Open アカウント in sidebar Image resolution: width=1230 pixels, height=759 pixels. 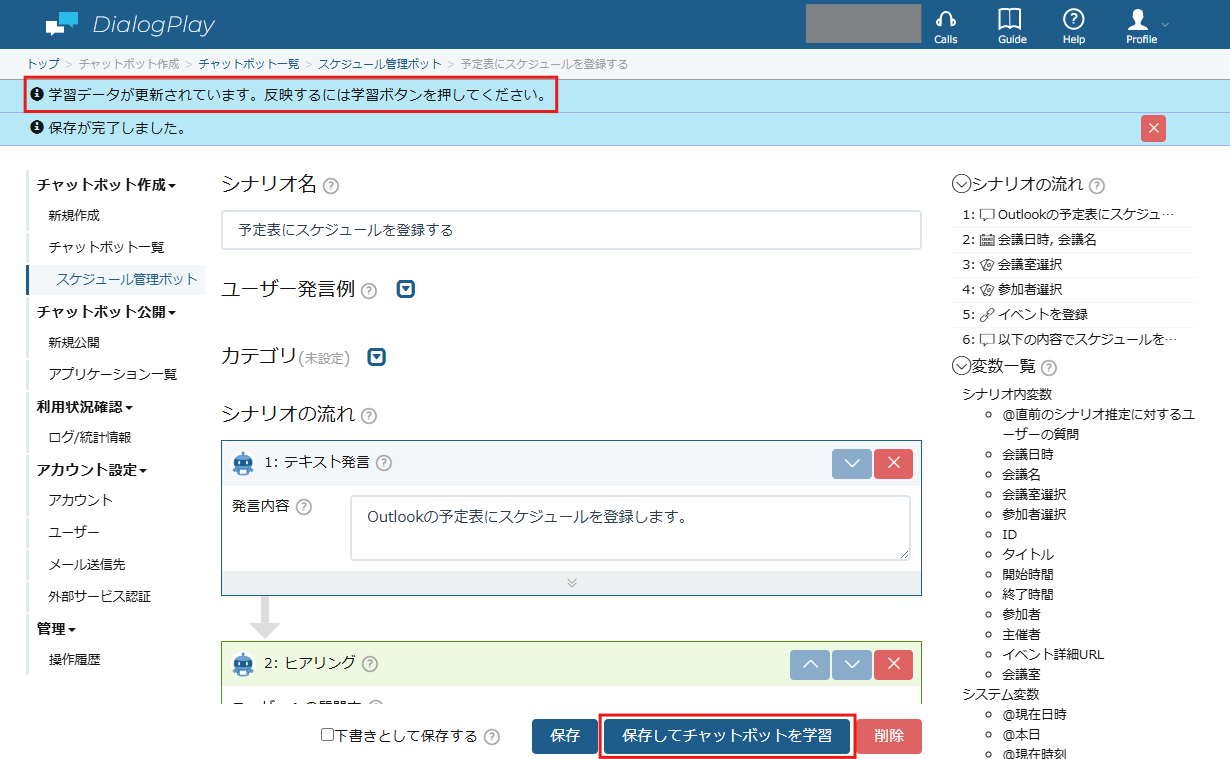coord(81,500)
